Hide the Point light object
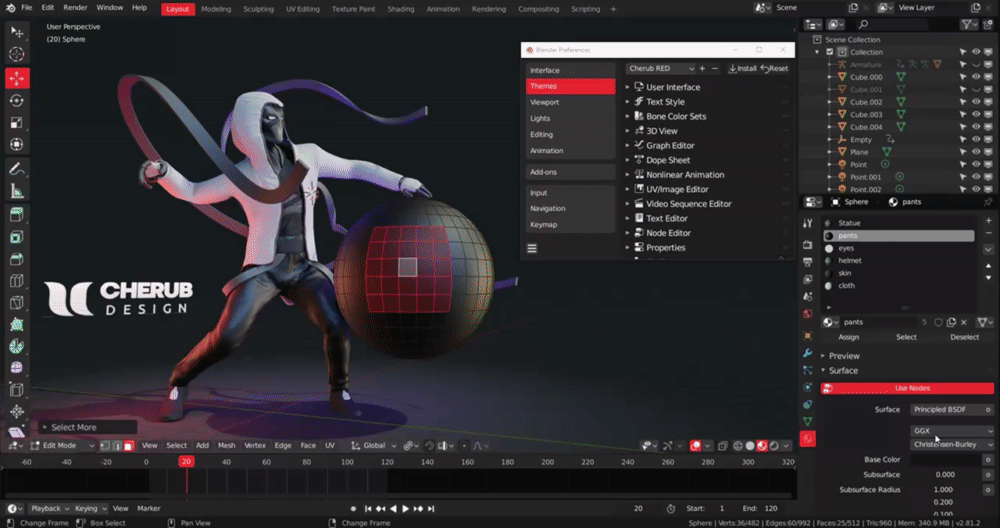 [x=976, y=165]
